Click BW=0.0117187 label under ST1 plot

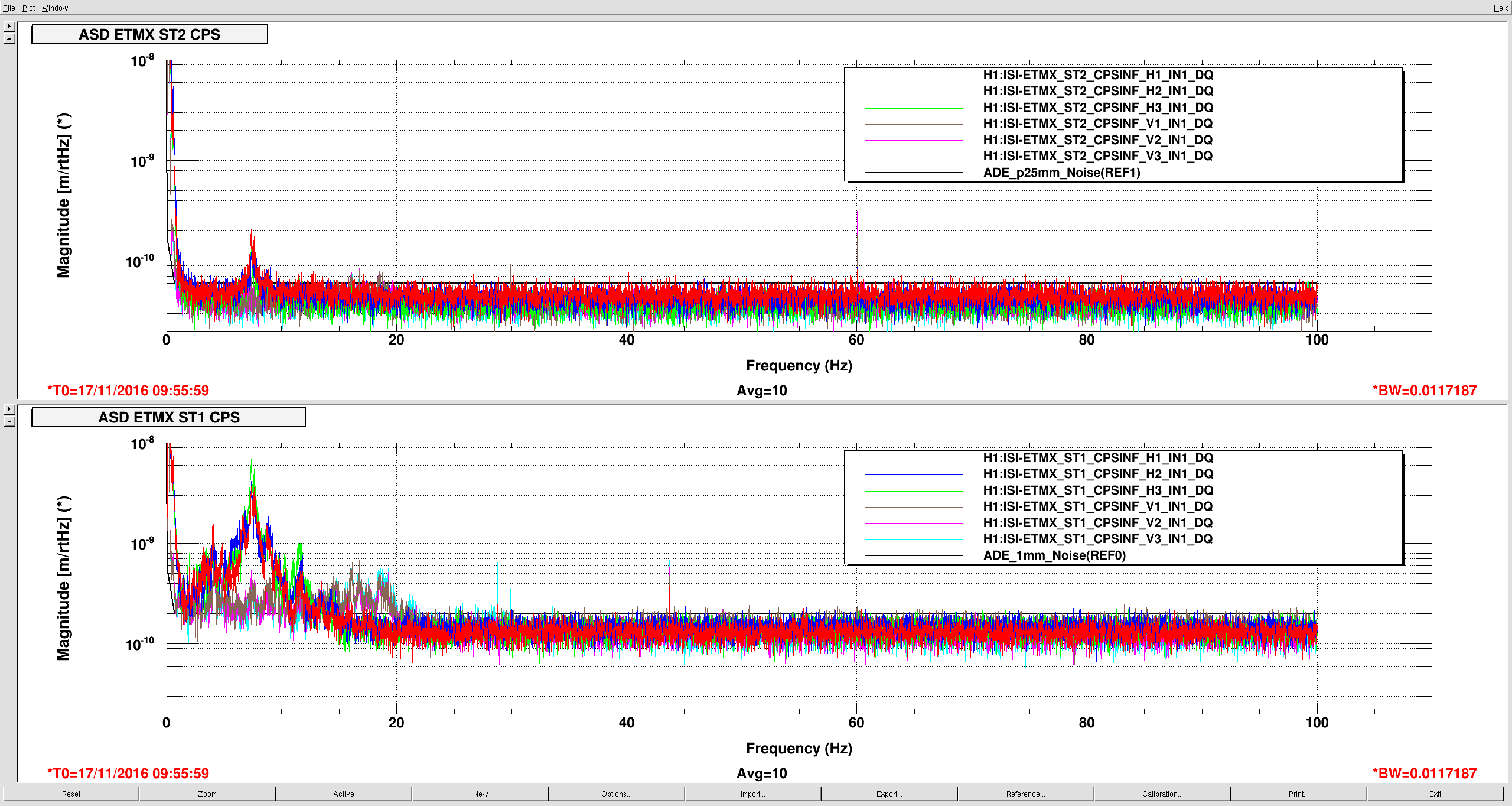tap(1424, 773)
